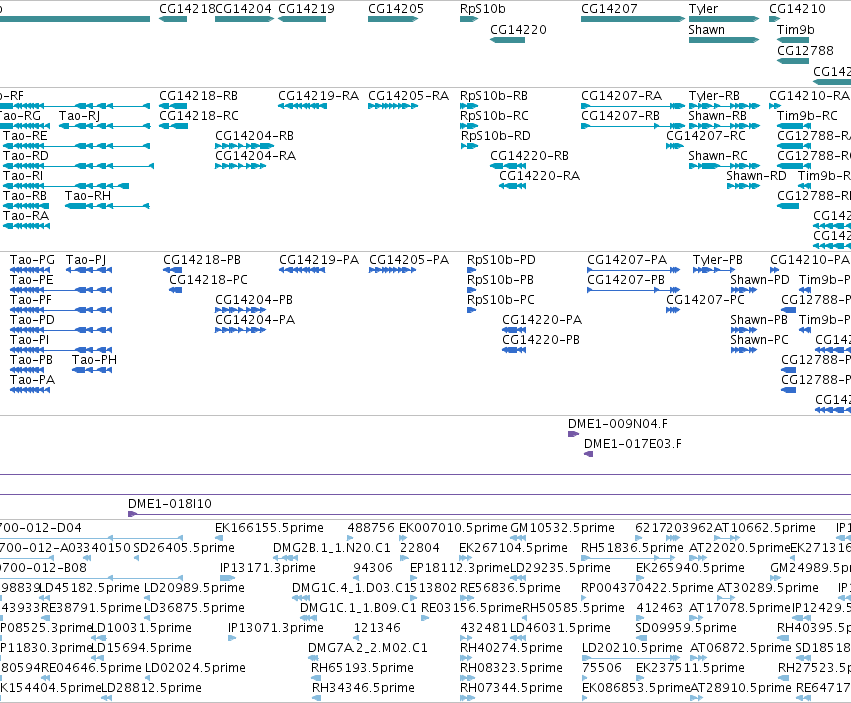851x703 pixels.
Task: Open the Shawn-RD transcript label
Action: (756, 176)
